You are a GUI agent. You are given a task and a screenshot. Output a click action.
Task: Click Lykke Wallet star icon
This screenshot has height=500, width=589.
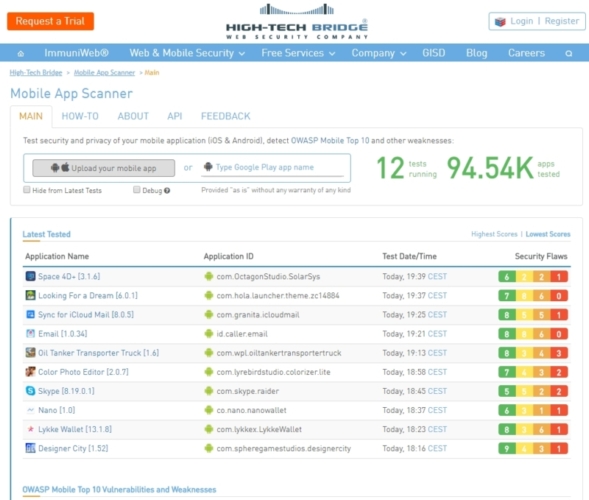pyautogui.click(x=30, y=429)
